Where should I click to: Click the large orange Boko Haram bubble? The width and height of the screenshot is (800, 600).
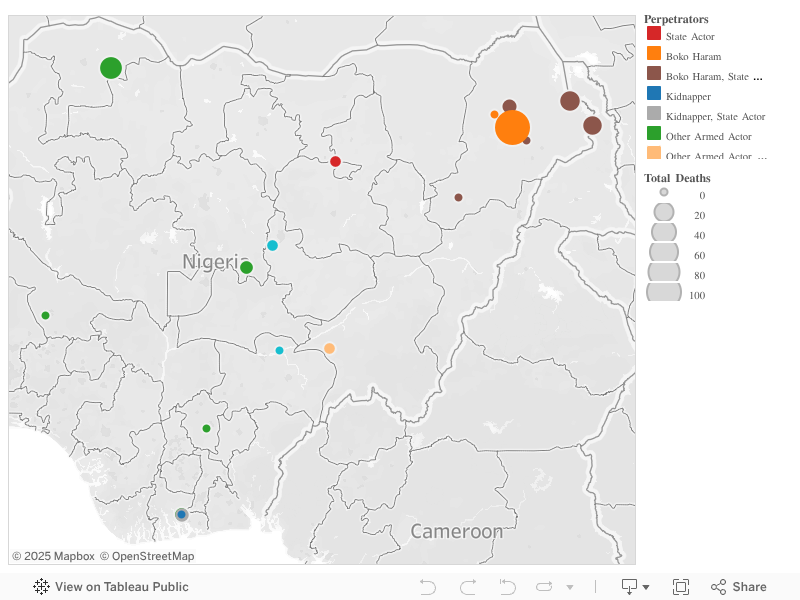click(512, 128)
